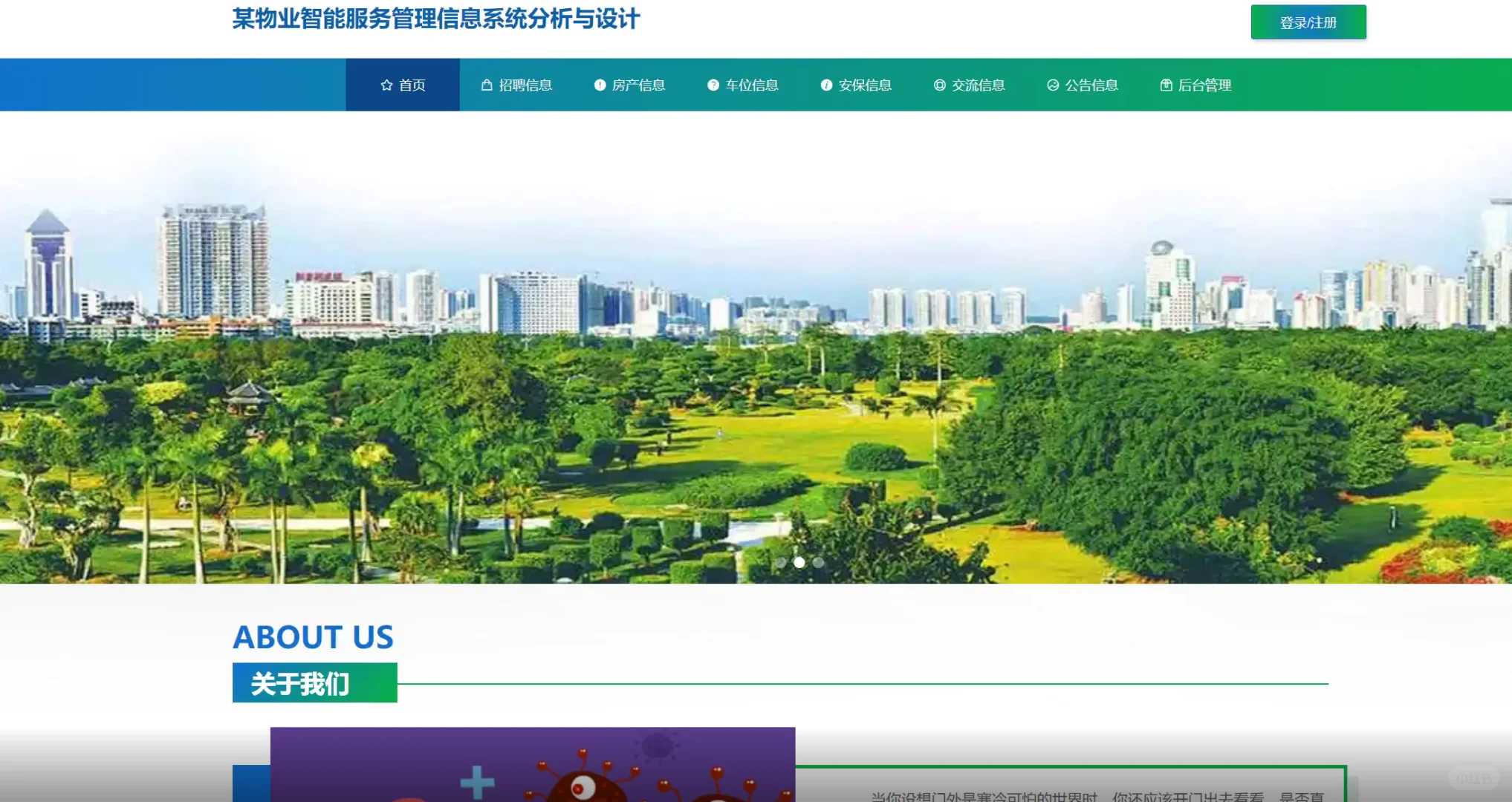This screenshot has height=802, width=1512.
Task: Switch to the 车位信息 tab
Action: [742, 85]
